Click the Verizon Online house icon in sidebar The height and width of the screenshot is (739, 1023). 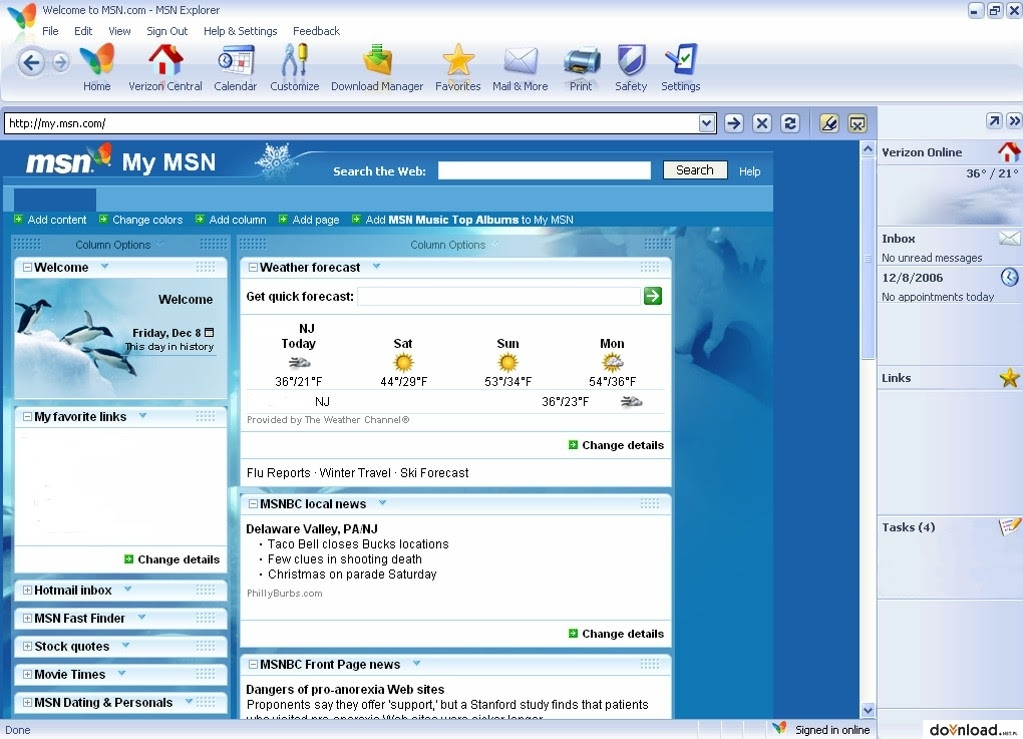[x=1009, y=152]
